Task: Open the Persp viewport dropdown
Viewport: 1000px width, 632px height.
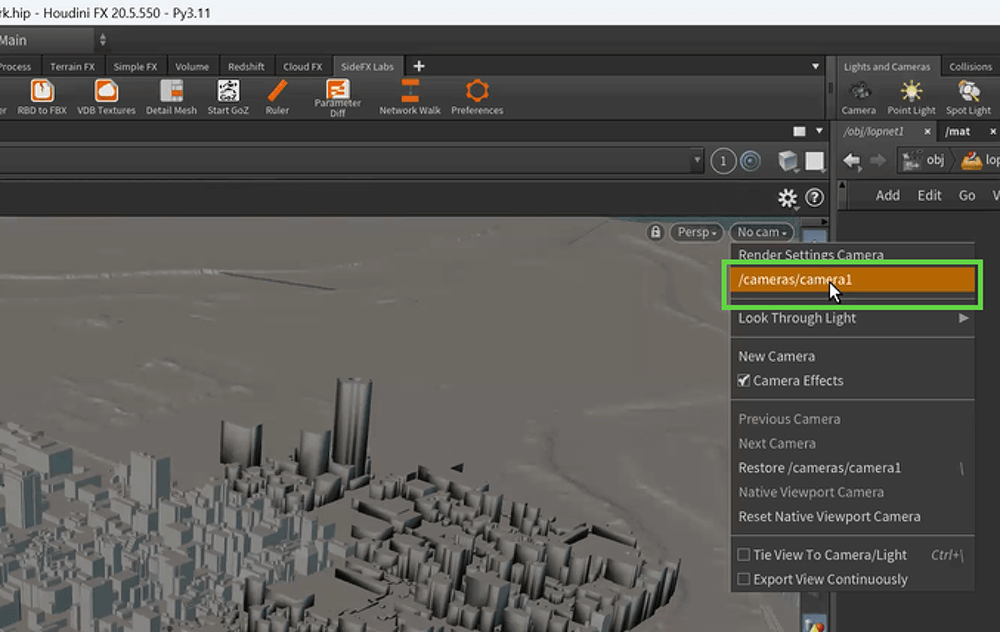Action: [x=696, y=232]
